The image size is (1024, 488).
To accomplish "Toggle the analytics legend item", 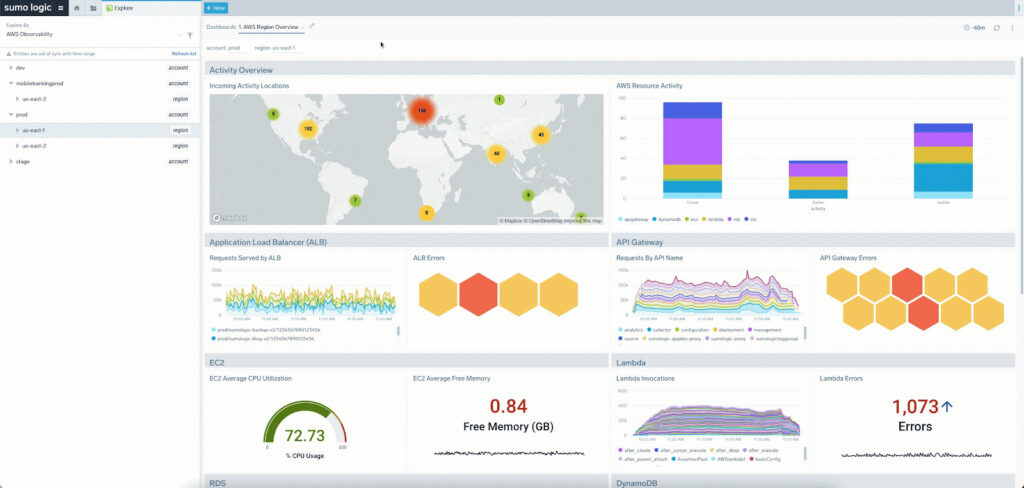I will (x=631, y=330).
